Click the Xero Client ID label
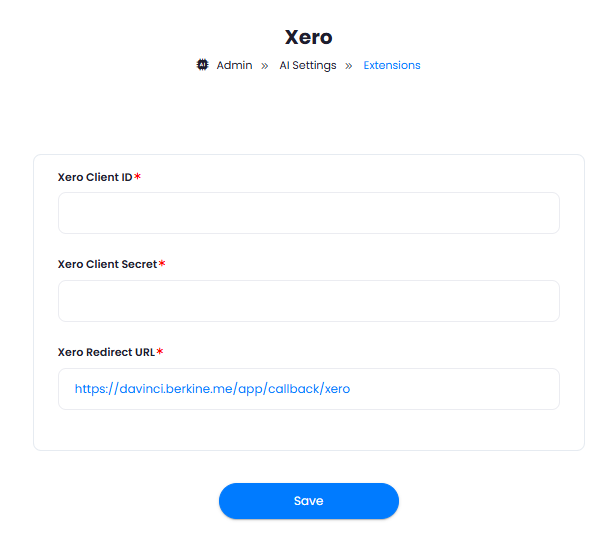The height and width of the screenshot is (536, 613). point(95,177)
